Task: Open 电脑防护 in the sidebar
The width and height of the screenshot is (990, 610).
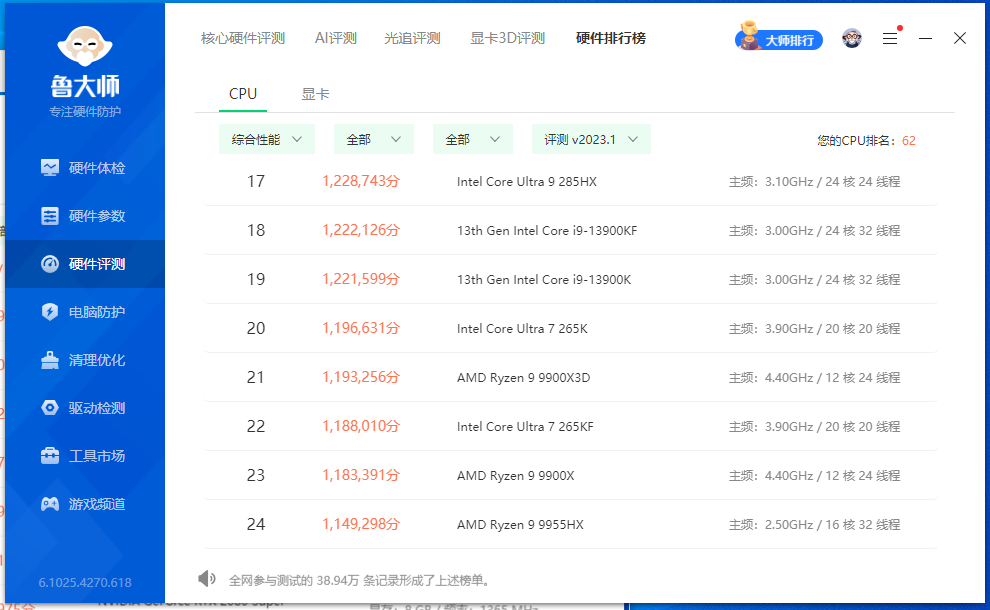Action: [85, 312]
